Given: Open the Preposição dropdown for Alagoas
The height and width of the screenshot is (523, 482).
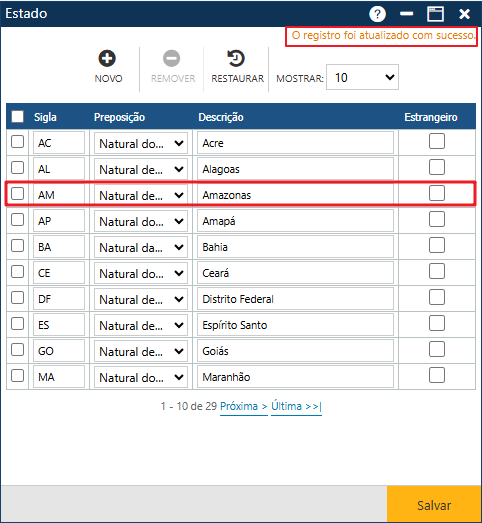Looking at the screenshot, I should [141, 169].
